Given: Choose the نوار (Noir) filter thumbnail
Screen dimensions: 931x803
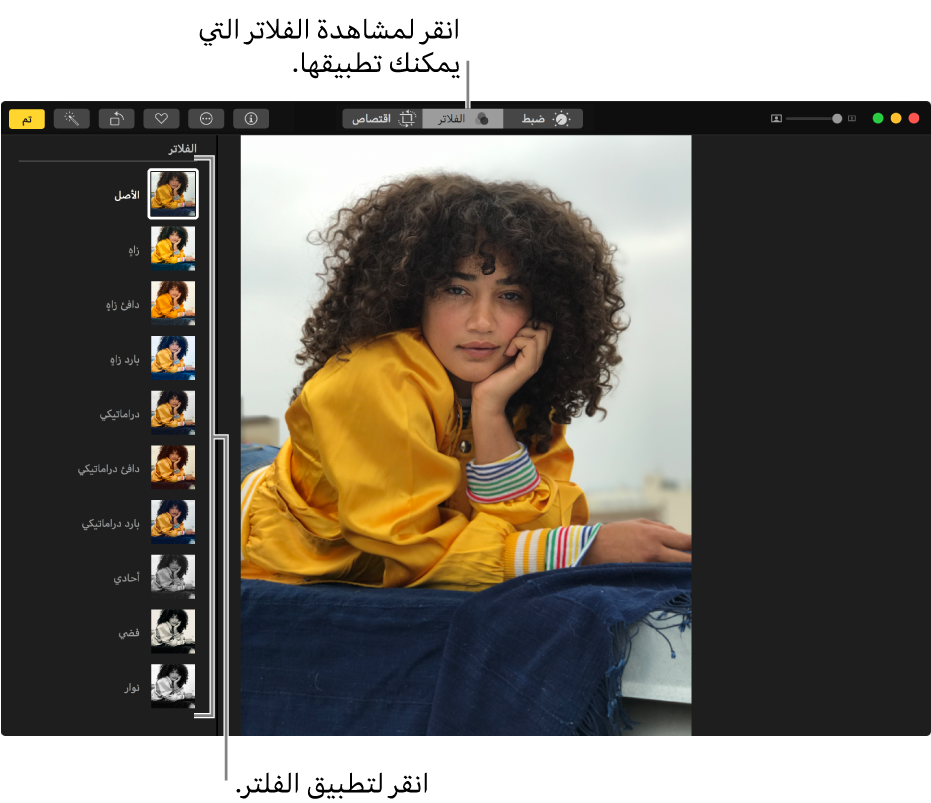Looking at the screenshot, I should [x=173, y=686].
